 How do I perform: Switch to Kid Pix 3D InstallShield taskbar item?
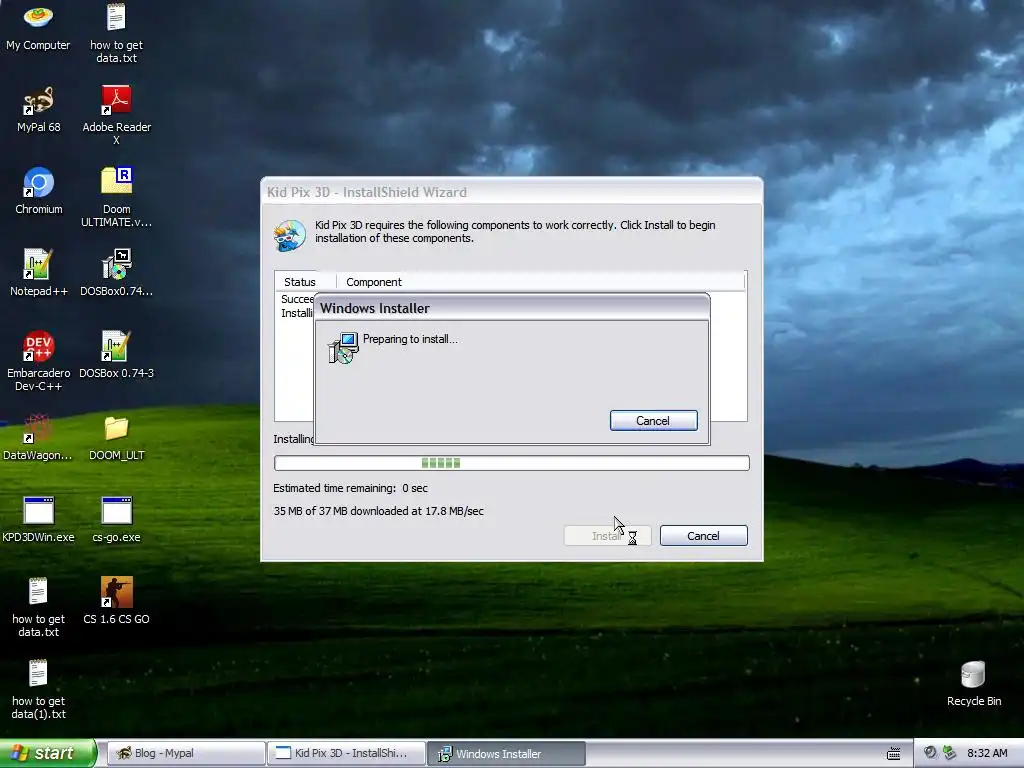coord(346,753)
